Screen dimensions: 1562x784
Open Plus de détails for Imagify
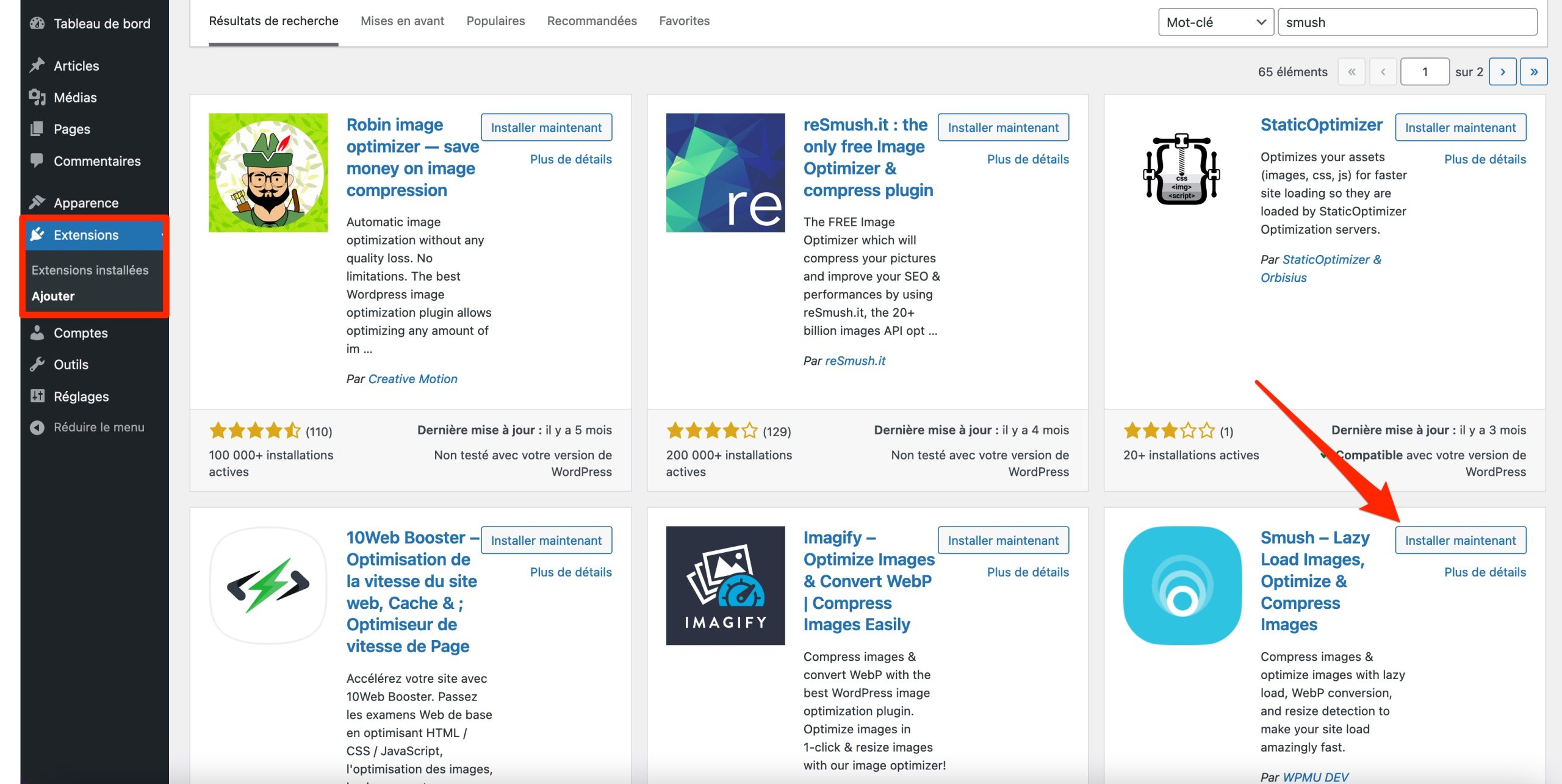click(1028, 572)
